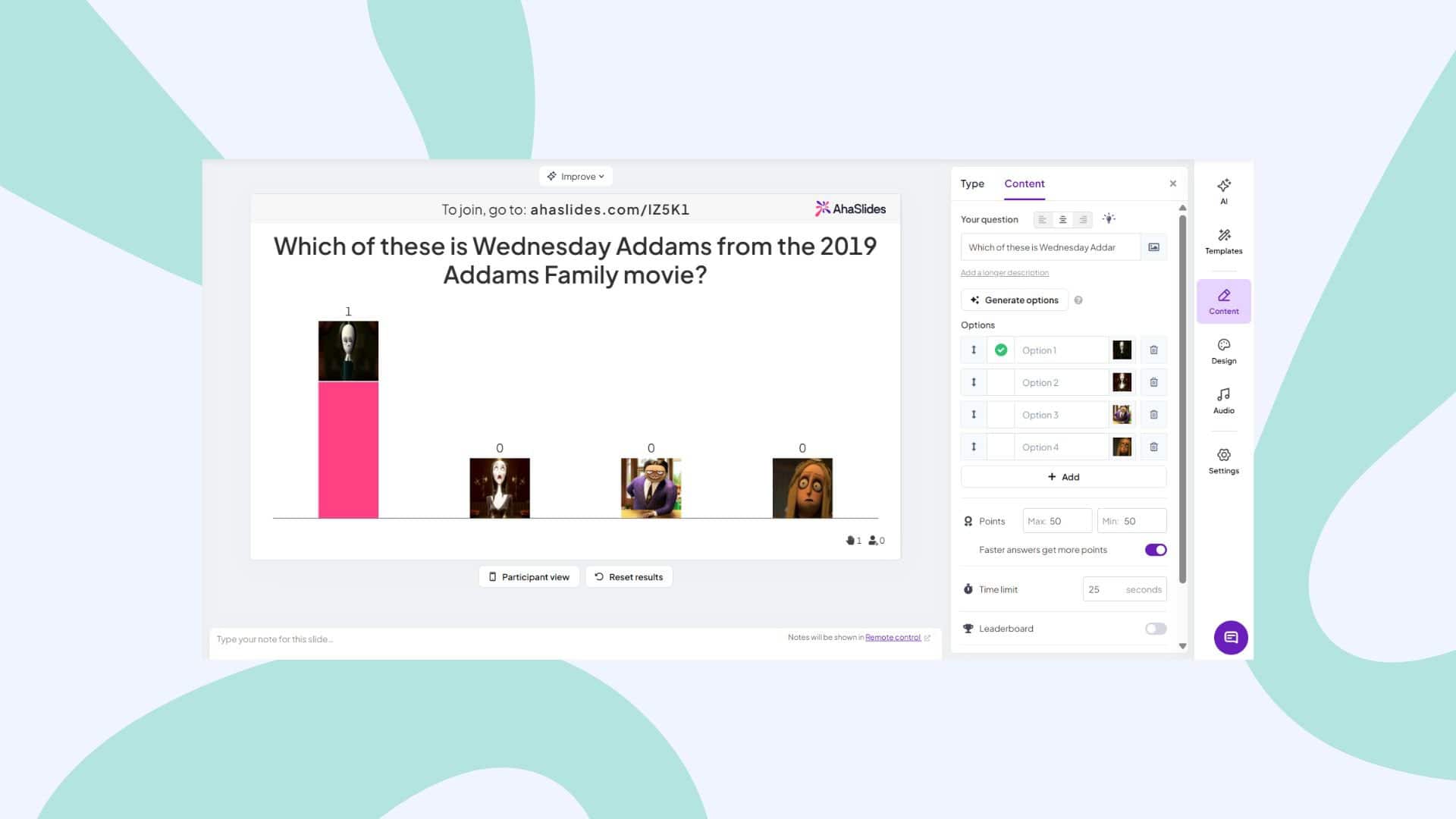Image resolution: width=1456 pixels, height=819 pixels.
Task: Click Add a longer description link
Action: pyautogui.click(x=1004, y=273)
